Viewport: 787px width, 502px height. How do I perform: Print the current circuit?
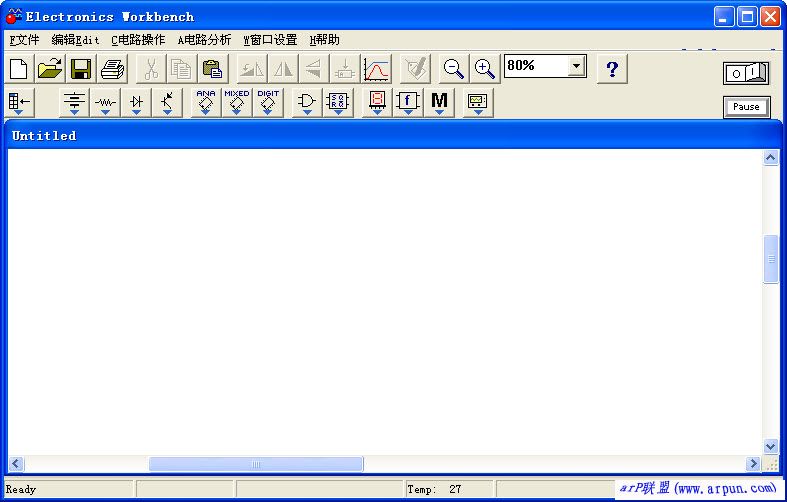(x=112, y=68)
